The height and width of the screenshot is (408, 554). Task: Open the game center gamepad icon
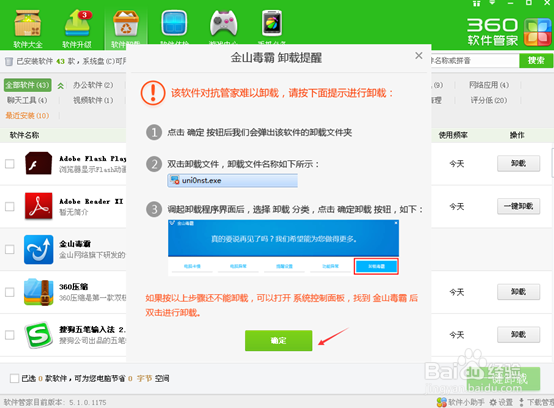click(x=224, y=23)
